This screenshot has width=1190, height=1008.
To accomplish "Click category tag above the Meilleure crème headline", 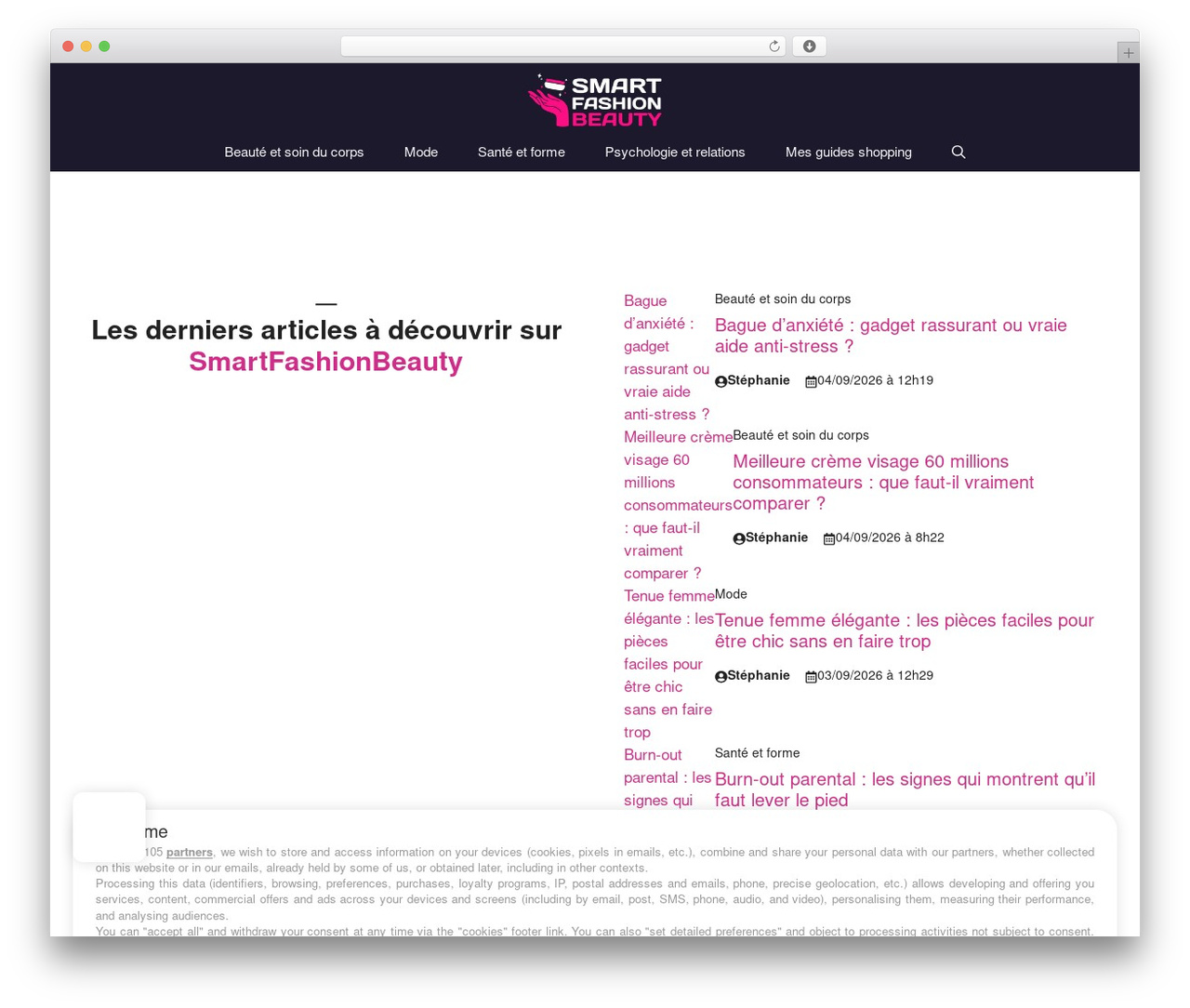I will point(800,435).
